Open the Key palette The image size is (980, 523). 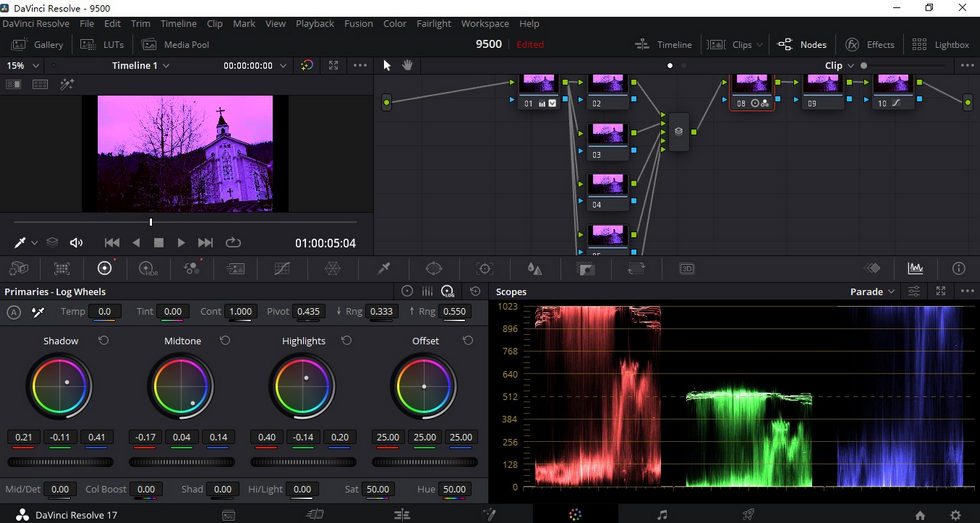[586, 269]
